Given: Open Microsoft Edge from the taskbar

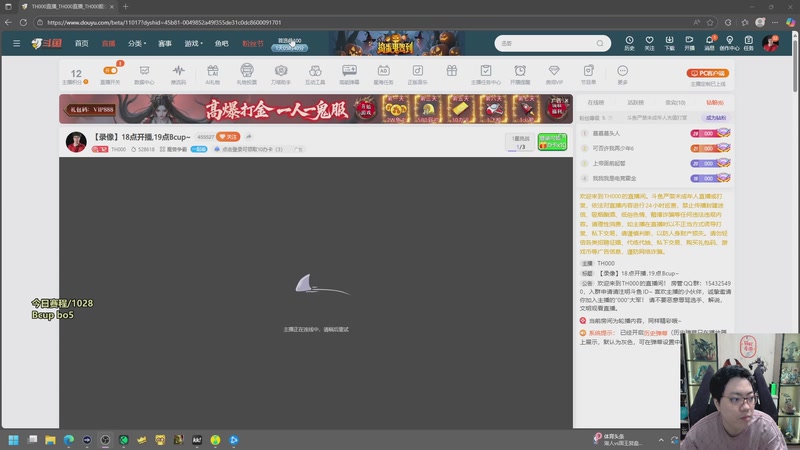Looking at the screenshot, I should tap(68, 440).
